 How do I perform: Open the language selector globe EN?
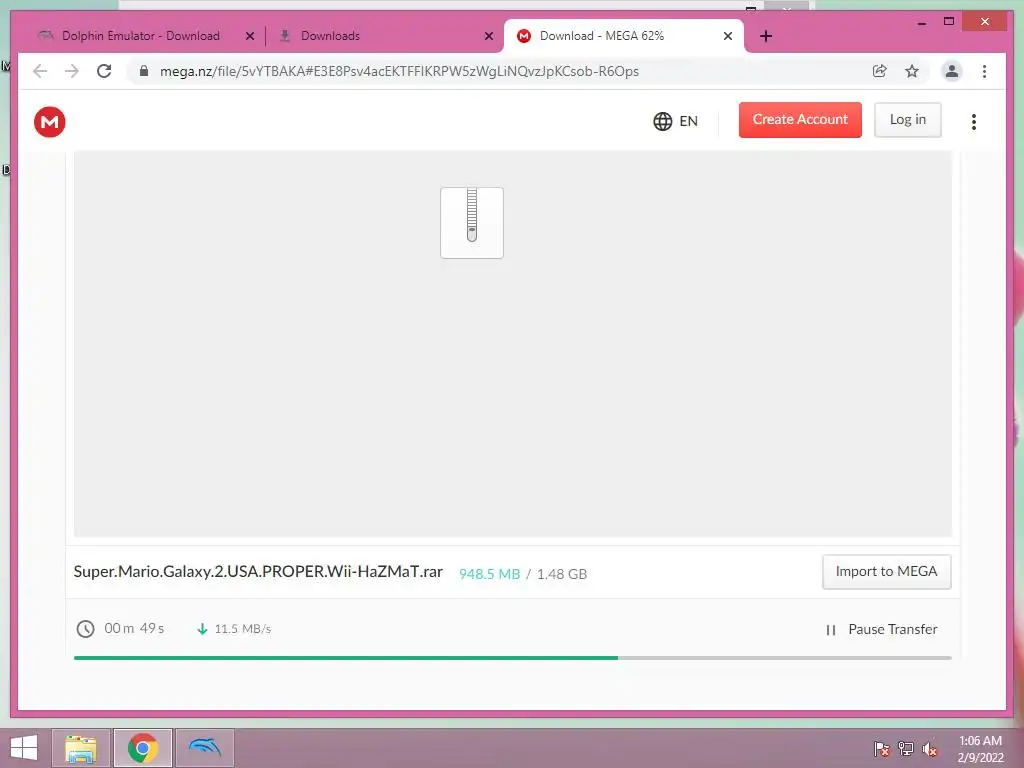675,121
